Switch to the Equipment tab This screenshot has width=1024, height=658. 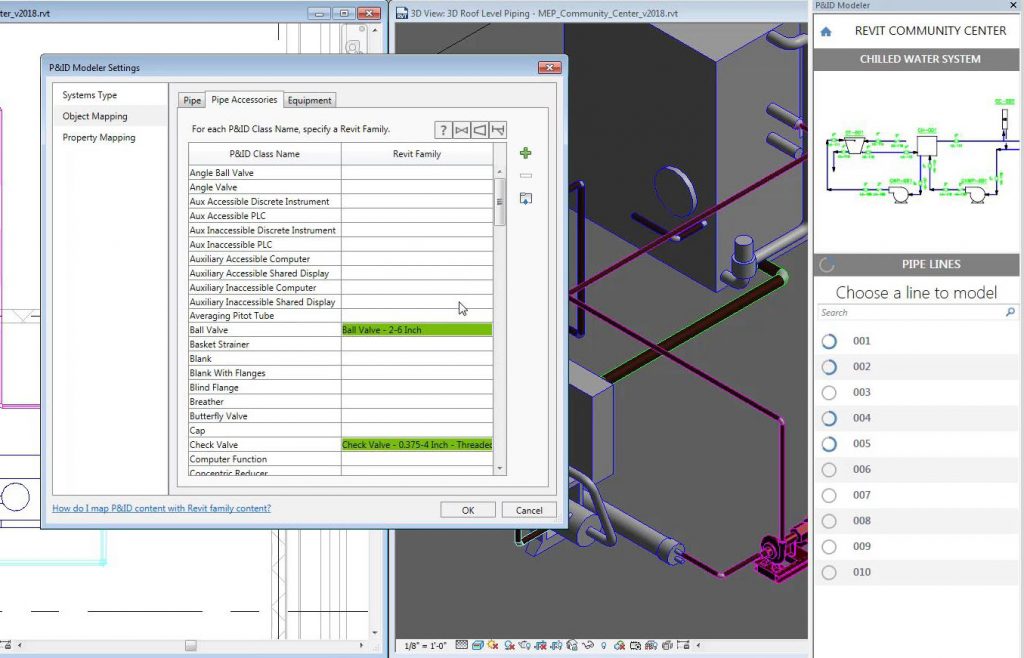click(x=310, y=100)
